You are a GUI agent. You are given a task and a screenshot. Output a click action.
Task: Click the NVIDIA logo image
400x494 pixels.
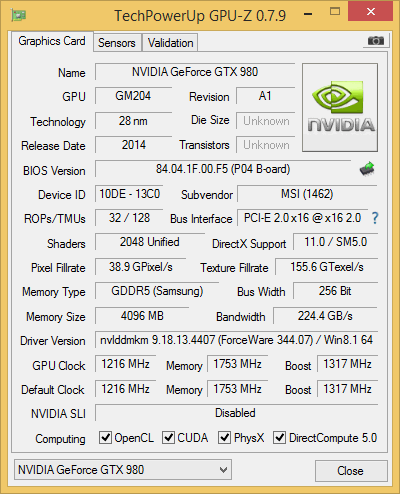340,108
